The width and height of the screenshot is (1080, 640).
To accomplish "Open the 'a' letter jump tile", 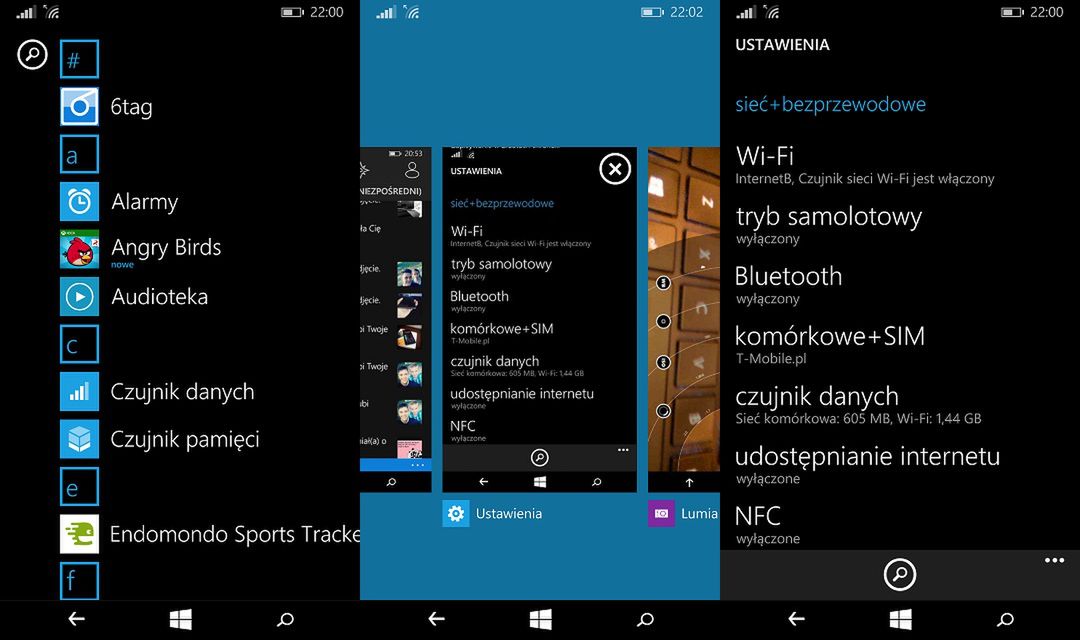I will [79, 154].
